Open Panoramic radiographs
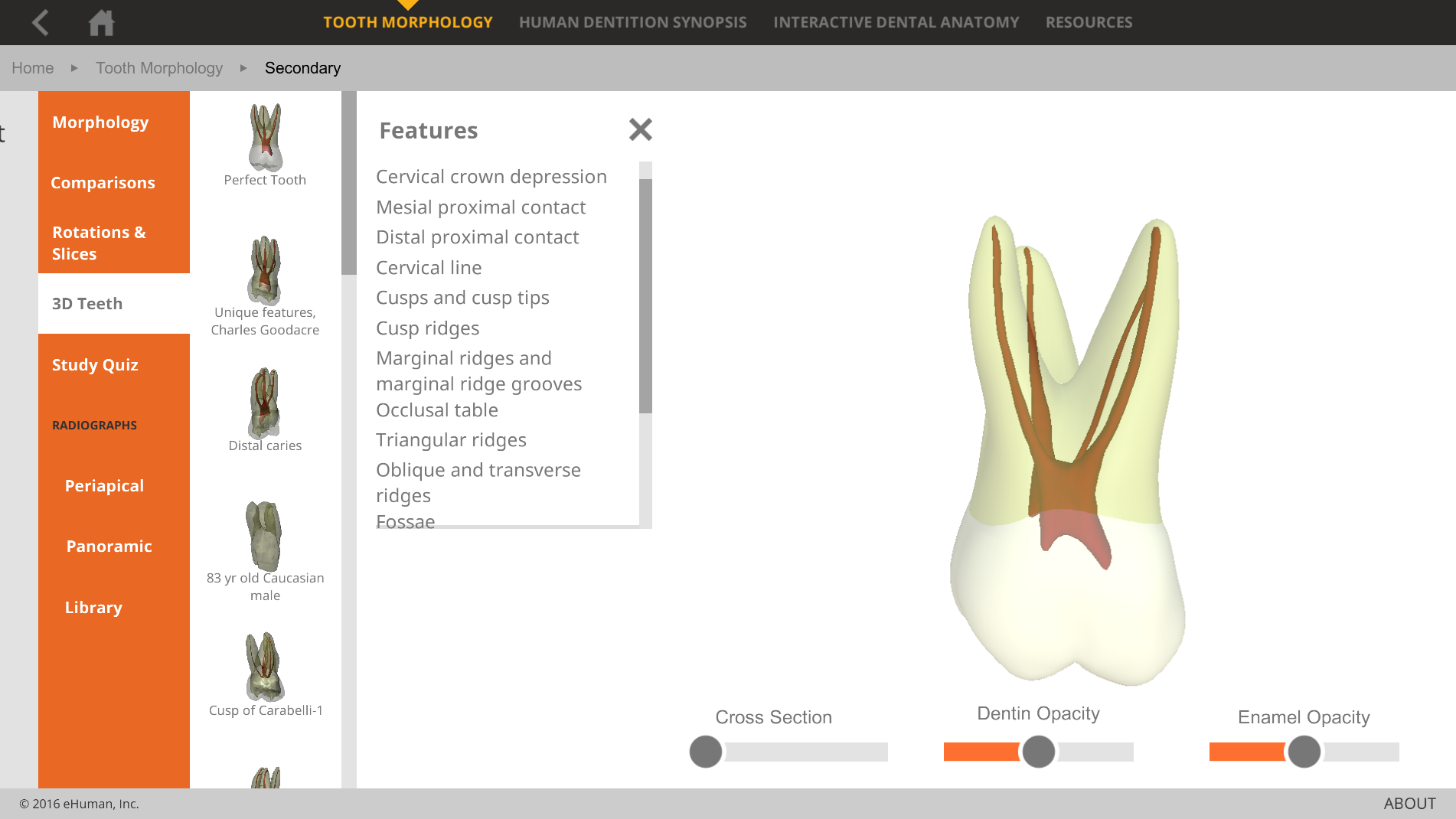Viewport: 1456px width, 819px height. click(114, 546)
